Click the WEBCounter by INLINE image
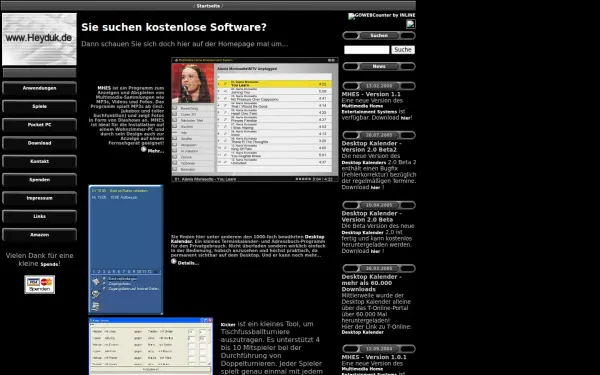 tap(382, 16)
